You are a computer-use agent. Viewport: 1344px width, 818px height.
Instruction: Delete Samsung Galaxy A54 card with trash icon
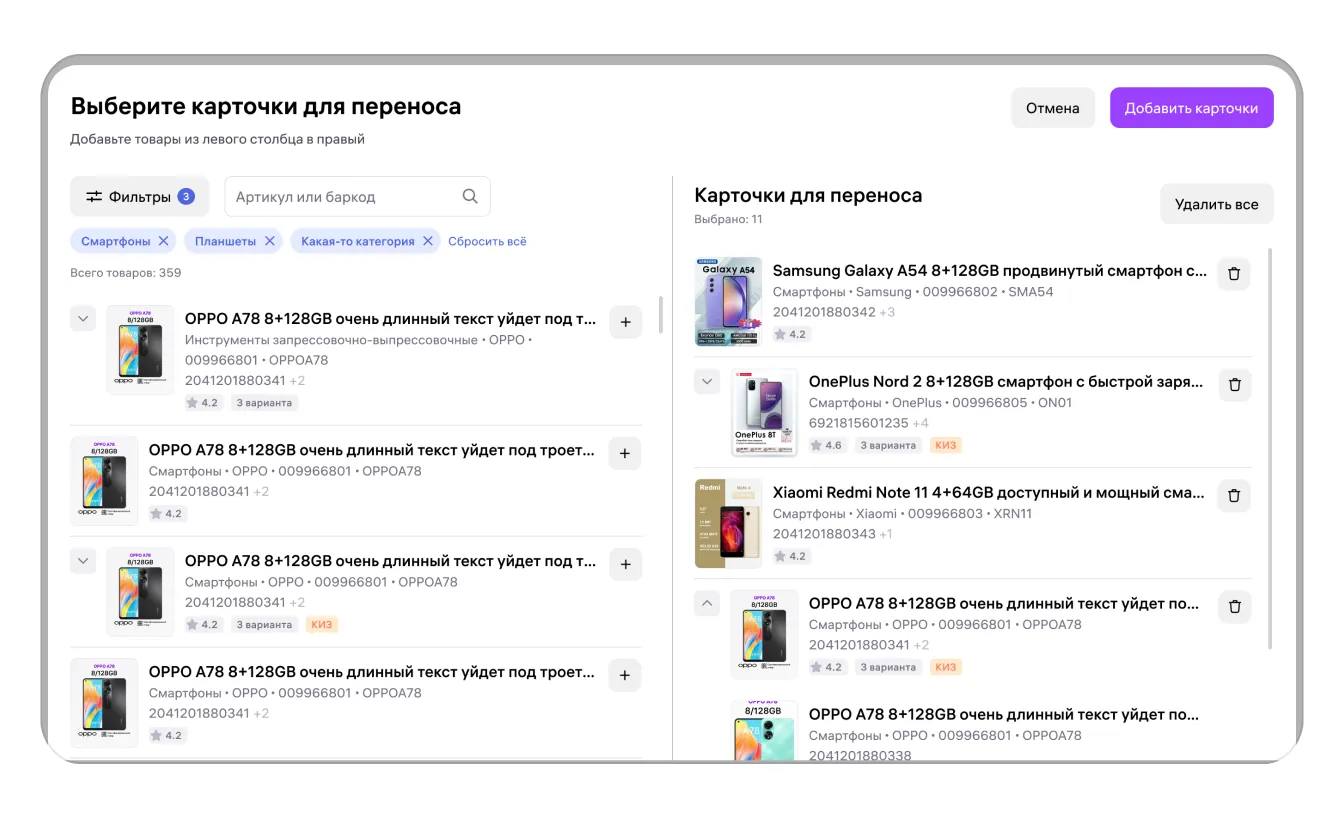(1234, 274)
